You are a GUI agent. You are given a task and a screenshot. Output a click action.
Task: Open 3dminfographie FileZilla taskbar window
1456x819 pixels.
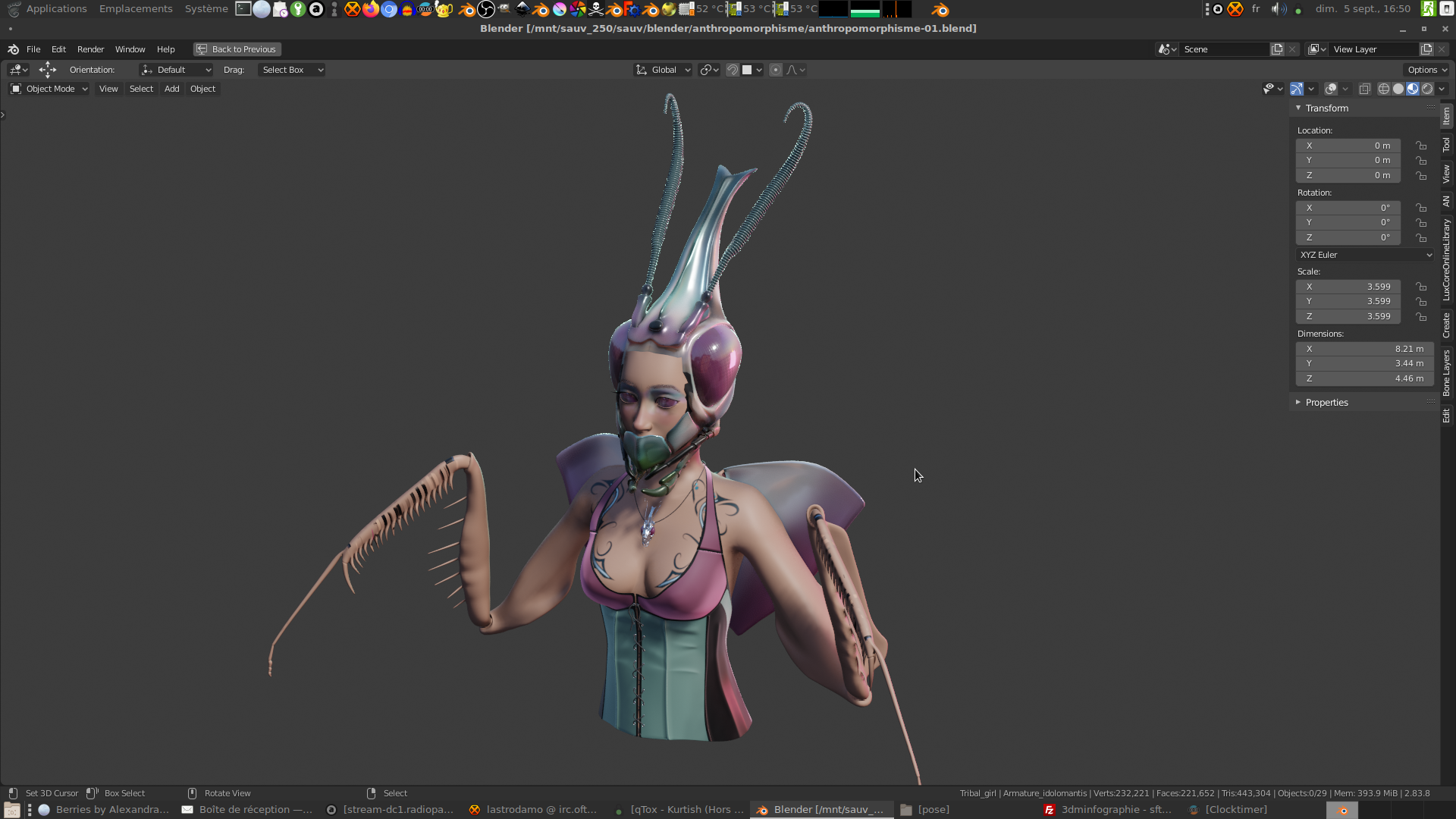(1108, 810)
